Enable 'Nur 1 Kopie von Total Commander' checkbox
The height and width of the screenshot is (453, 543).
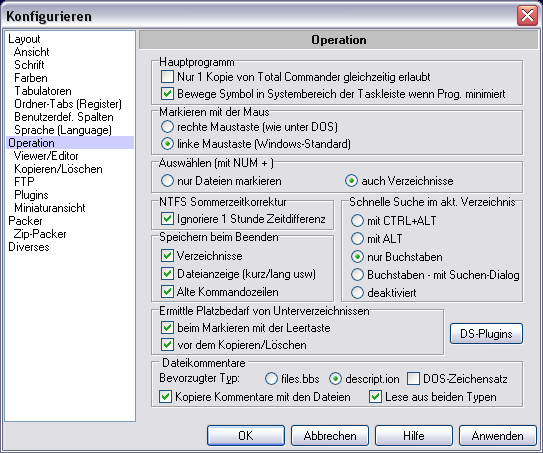click(167, 77)
